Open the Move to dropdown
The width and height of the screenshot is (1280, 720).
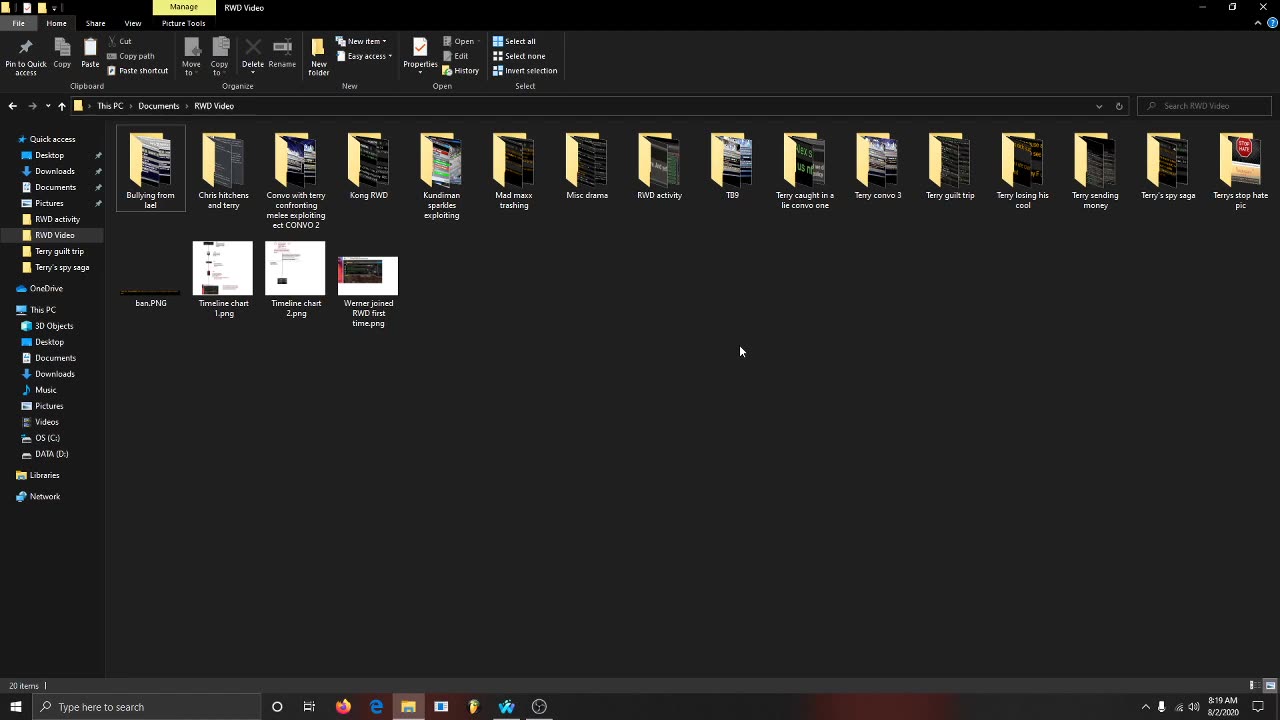(191, 56)
